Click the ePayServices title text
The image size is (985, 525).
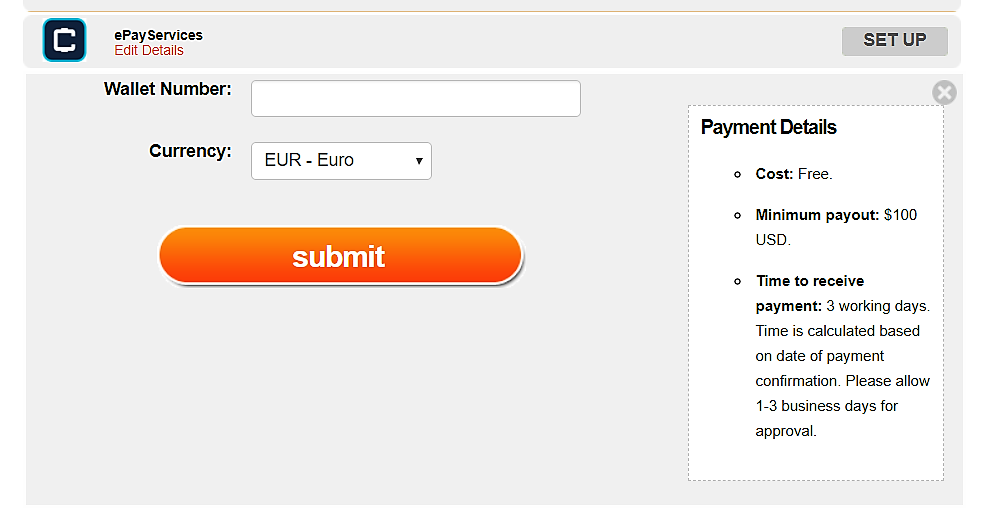tap(158, 35)
